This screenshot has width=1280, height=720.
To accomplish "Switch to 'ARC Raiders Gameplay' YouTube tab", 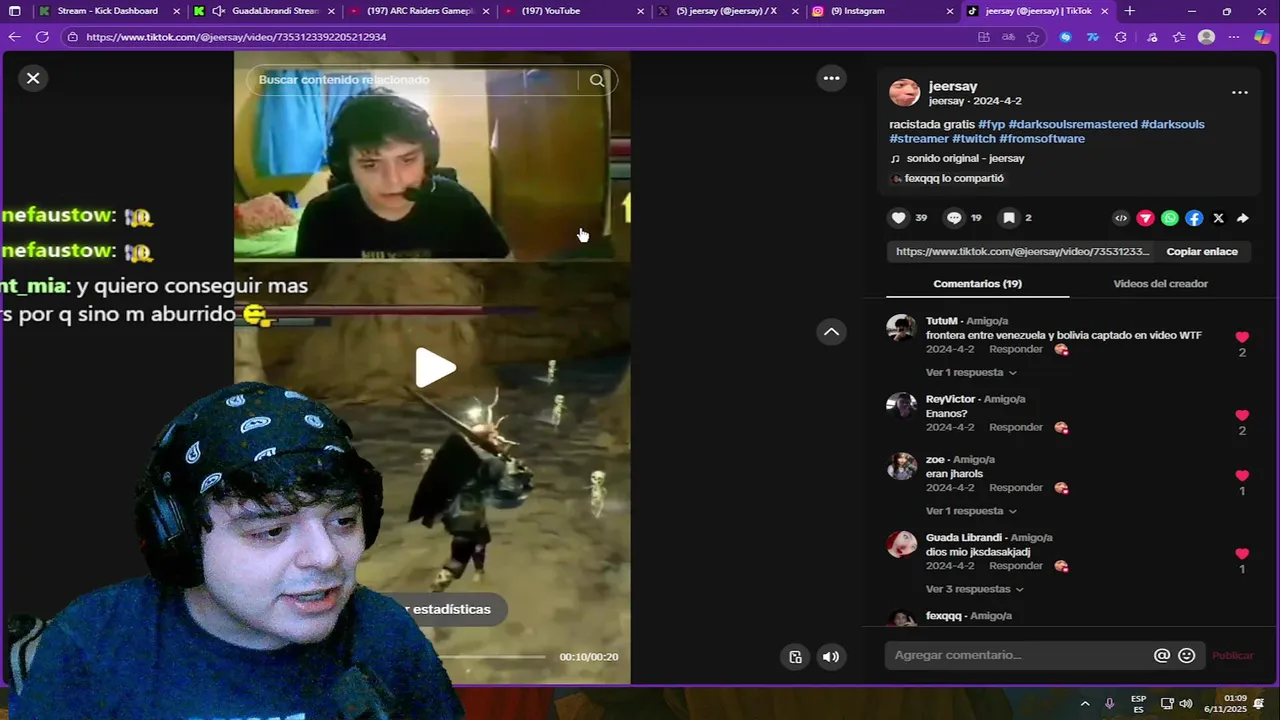I will (419, 11).
